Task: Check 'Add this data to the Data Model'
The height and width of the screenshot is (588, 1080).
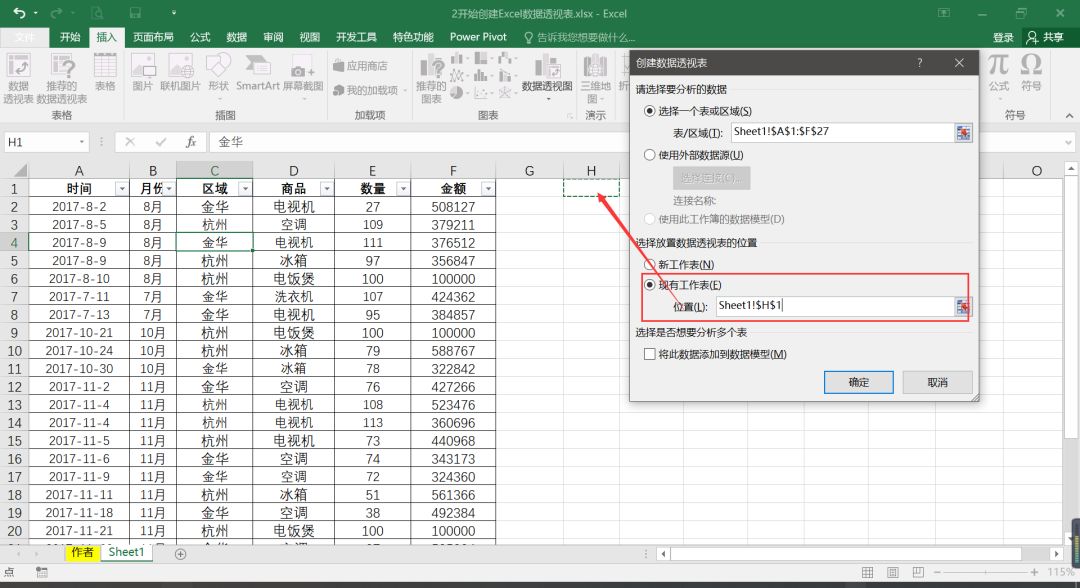Action: pos(650,354)
